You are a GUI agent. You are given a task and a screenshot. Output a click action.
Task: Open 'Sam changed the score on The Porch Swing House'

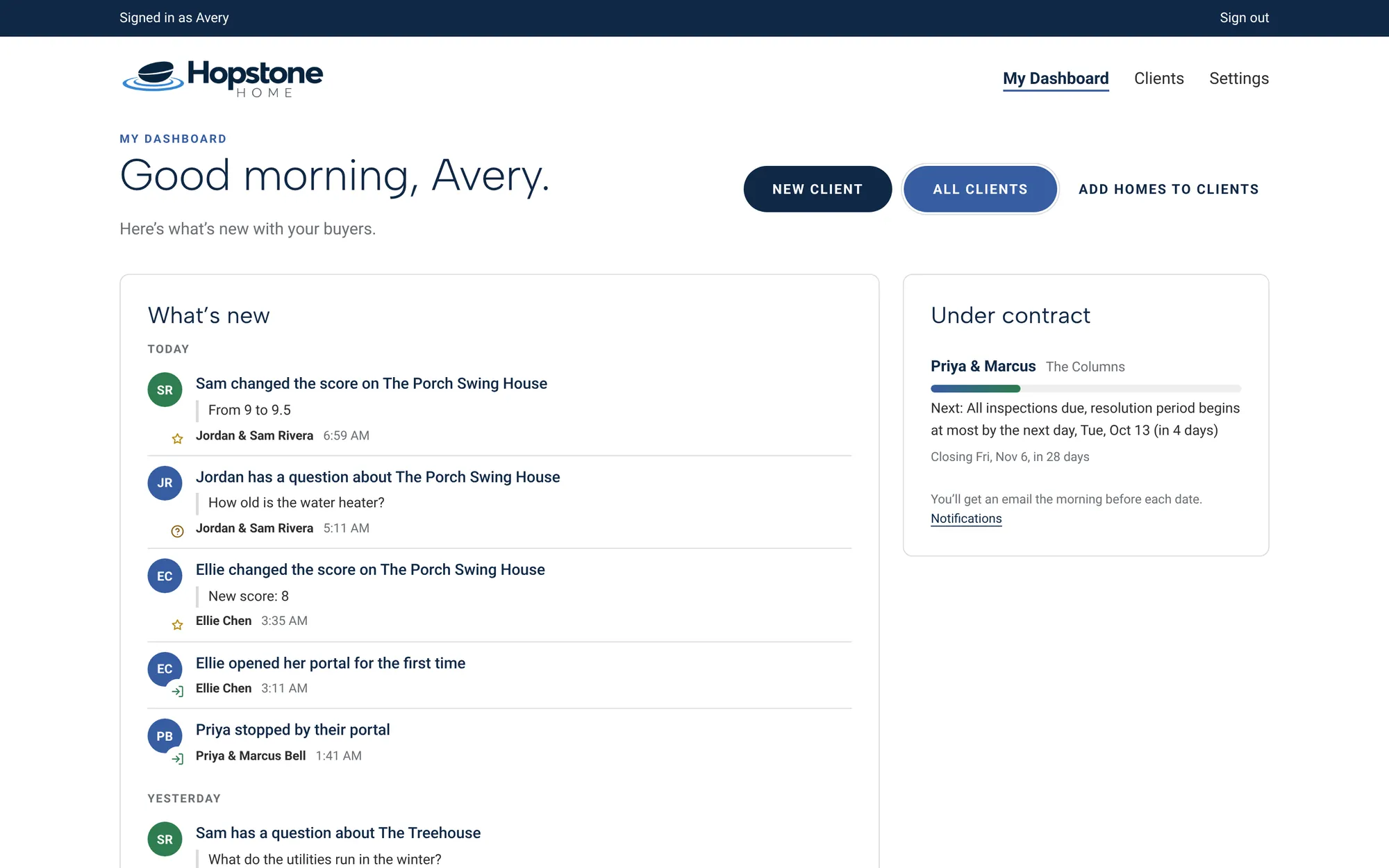pos(371,383)
